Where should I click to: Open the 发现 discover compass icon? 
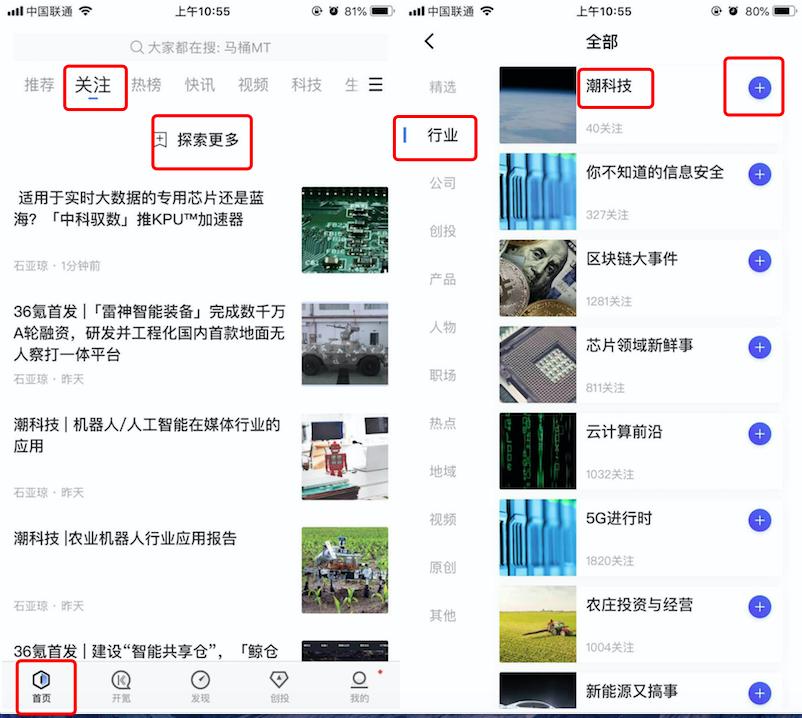[200, 680]
